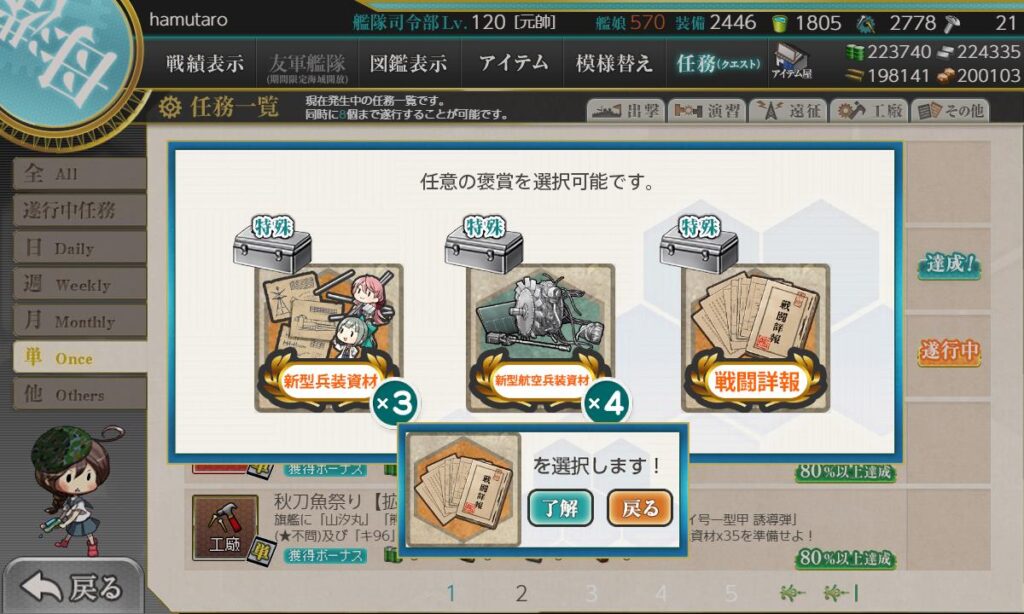
Task: Switch to 遠征 quest tab
Action: (x=789, y=110)
